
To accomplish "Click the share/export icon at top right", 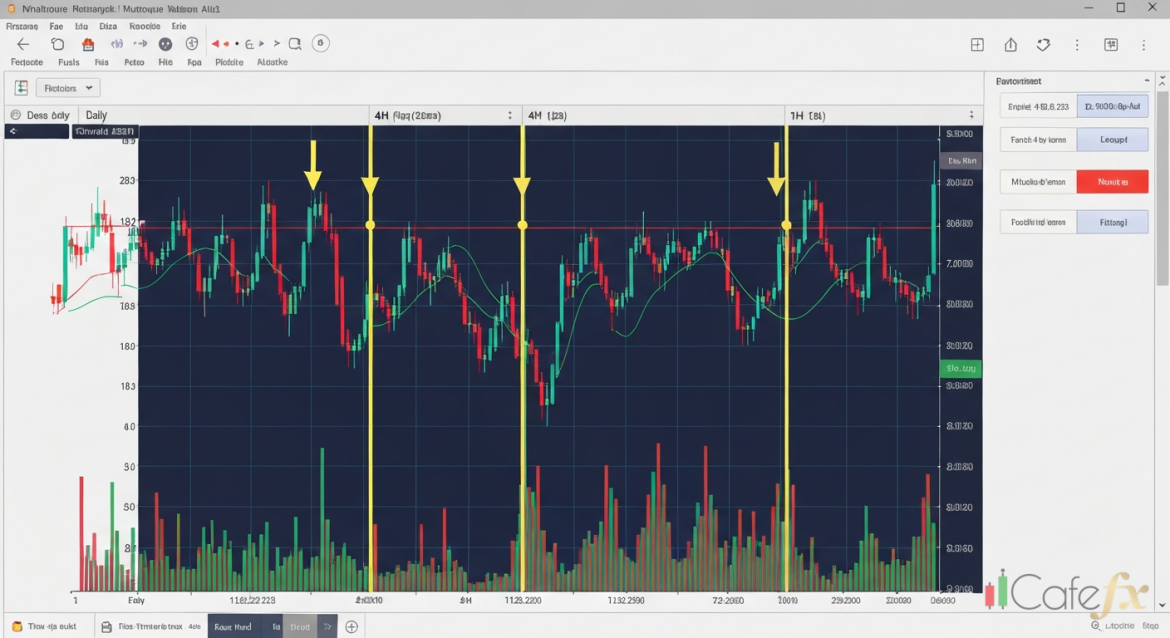I will tap(1011, 44).
